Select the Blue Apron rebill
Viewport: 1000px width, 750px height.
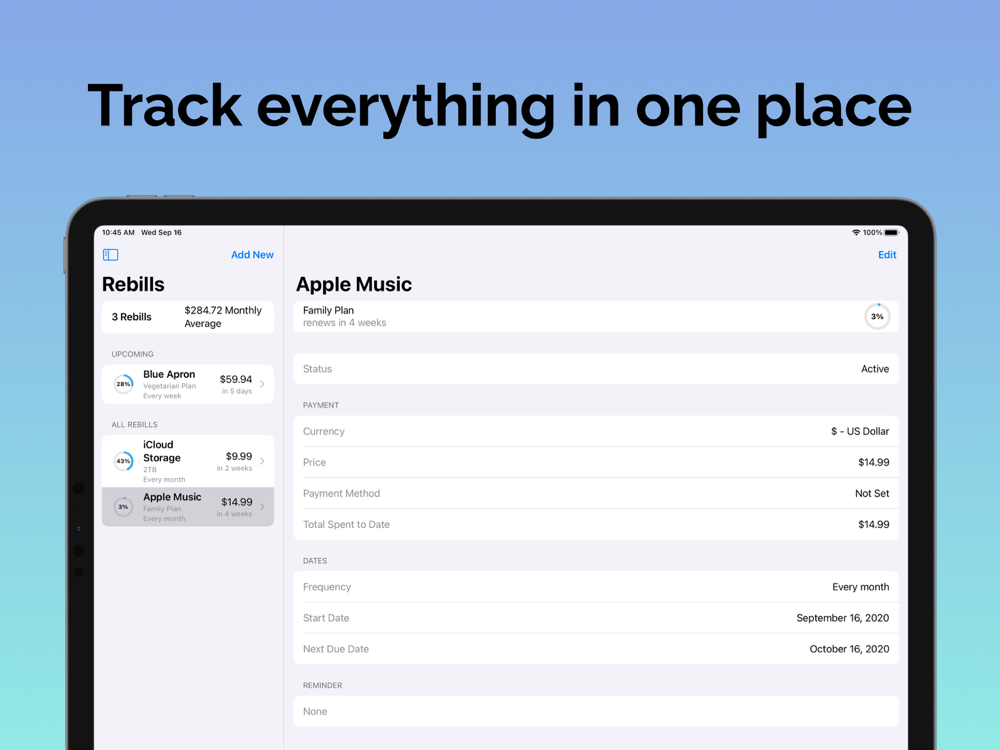coord(188,384)
